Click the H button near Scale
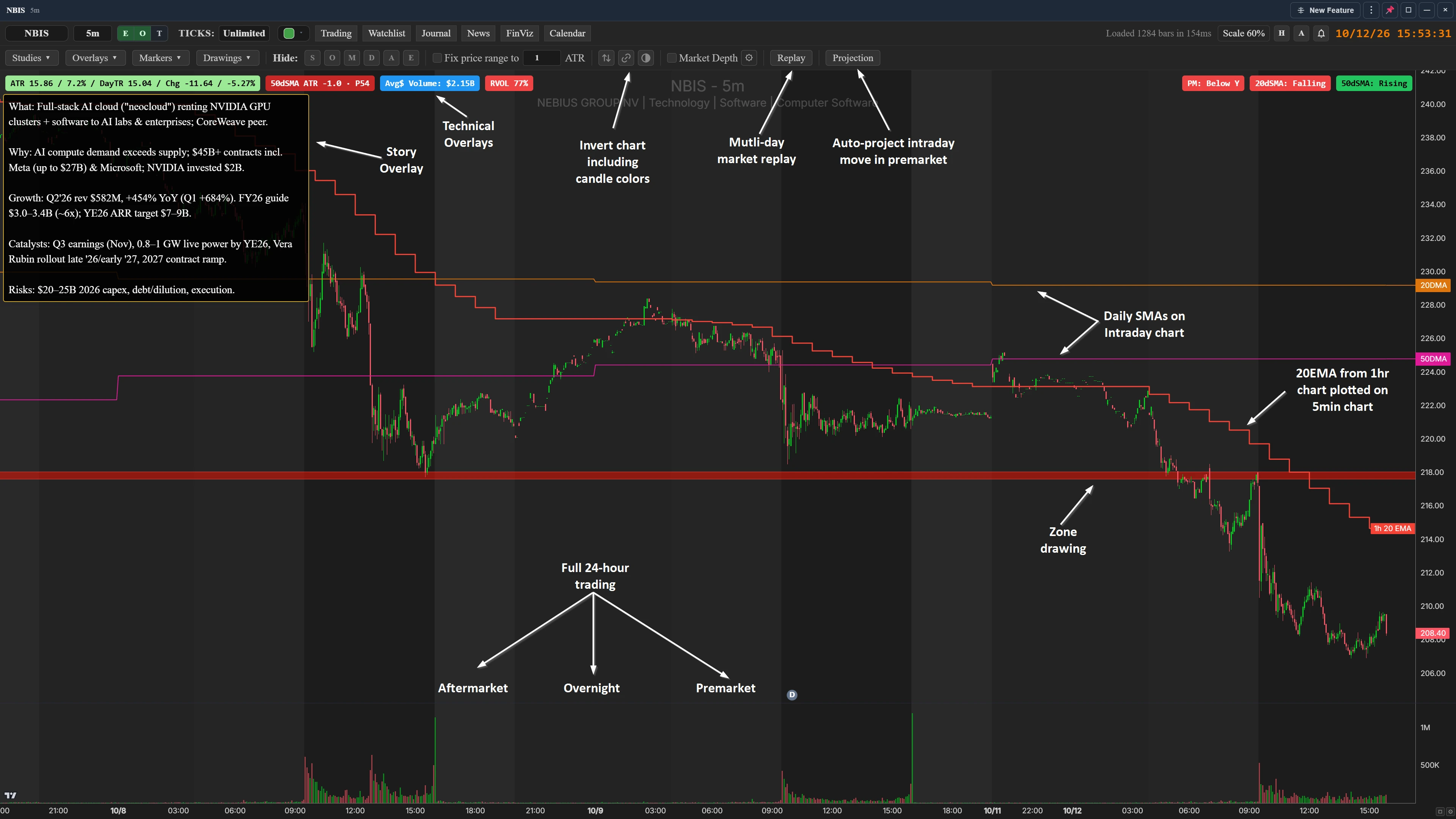The image size is (1456, 819). (1281, 33)
